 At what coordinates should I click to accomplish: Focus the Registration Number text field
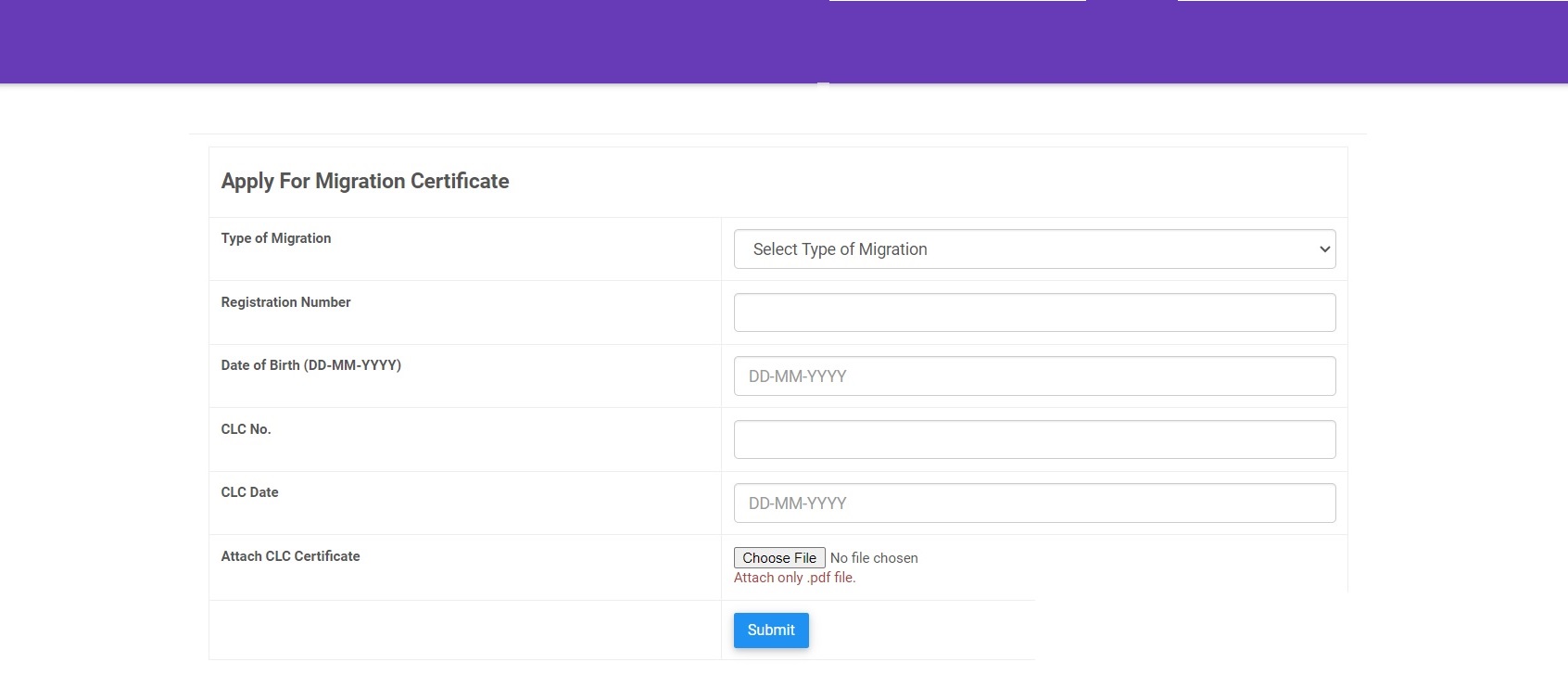[1034, 312]
